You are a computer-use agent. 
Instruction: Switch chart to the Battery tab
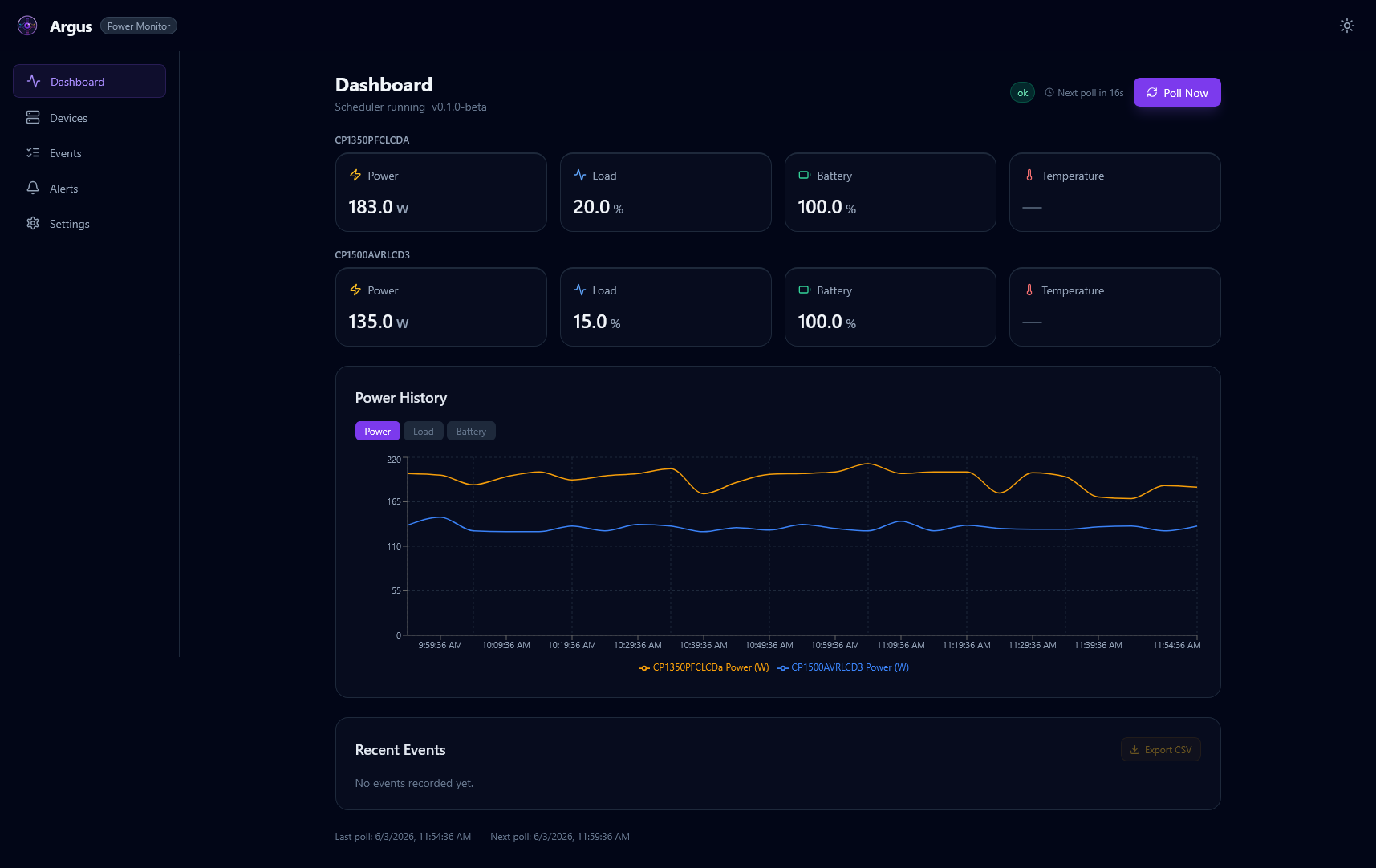tap(471, 431)
